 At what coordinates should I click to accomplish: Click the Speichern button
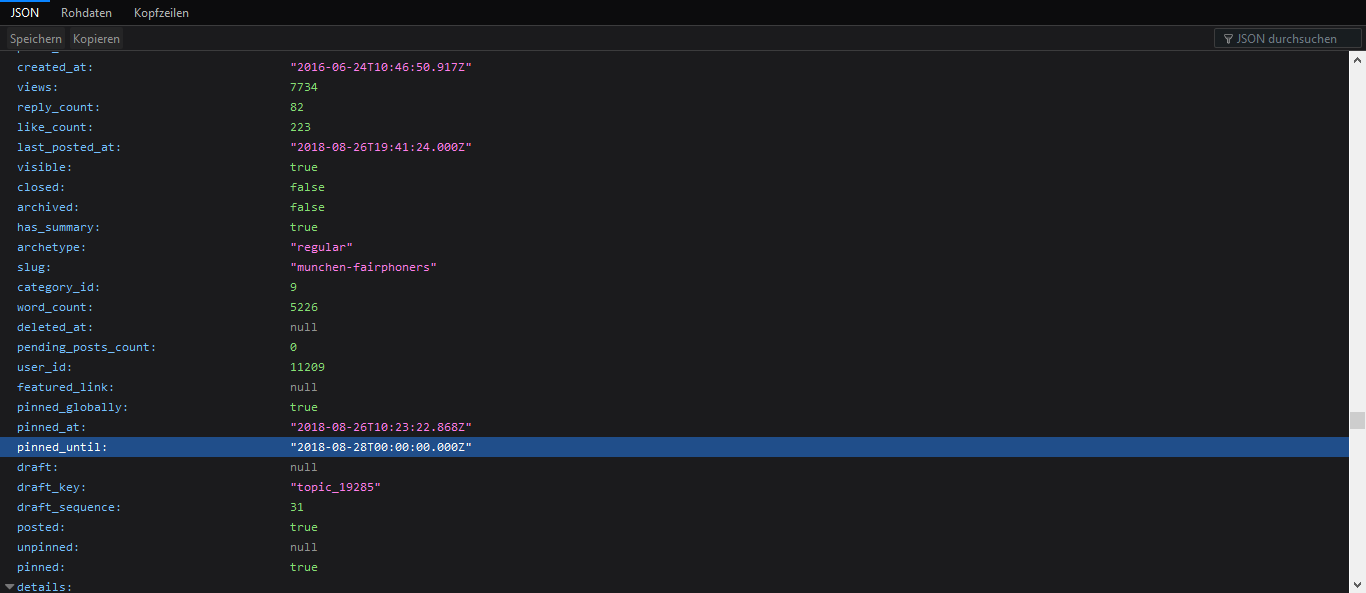[x=36, y=39]
